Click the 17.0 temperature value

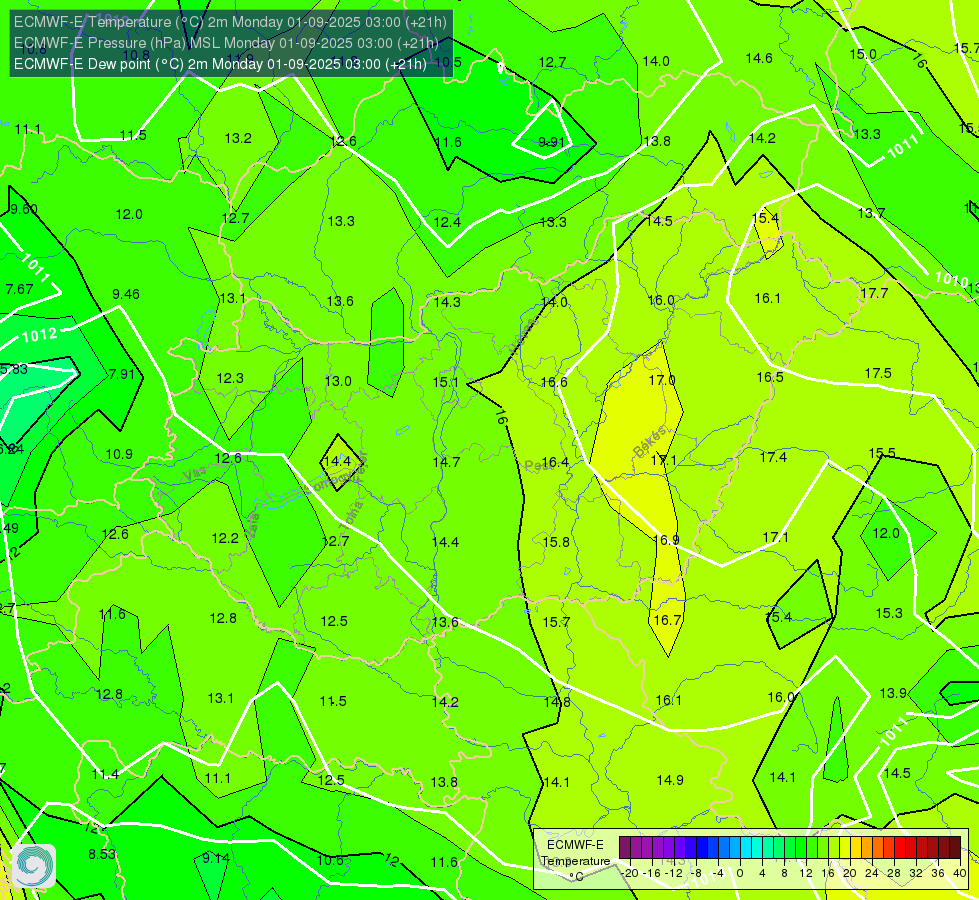(662, 380)
